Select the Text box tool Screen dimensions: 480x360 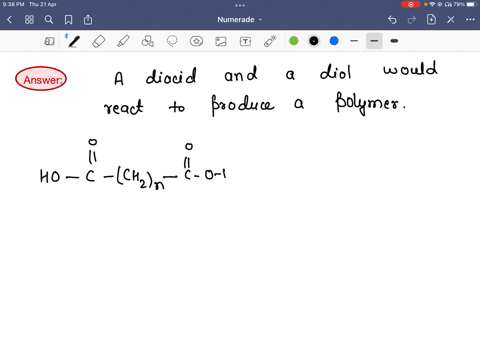(245, 41)
